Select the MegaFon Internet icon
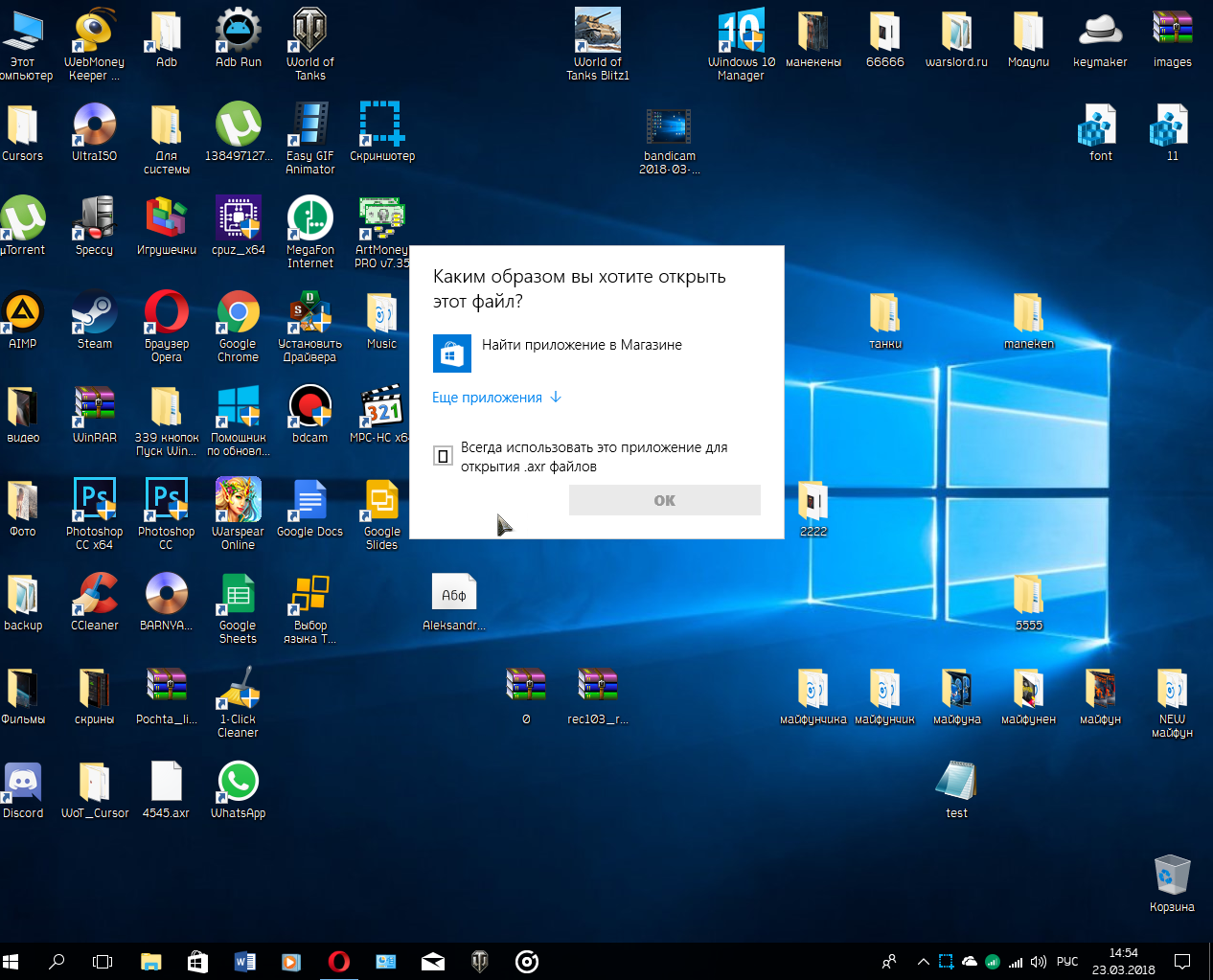 click(309, 232)
